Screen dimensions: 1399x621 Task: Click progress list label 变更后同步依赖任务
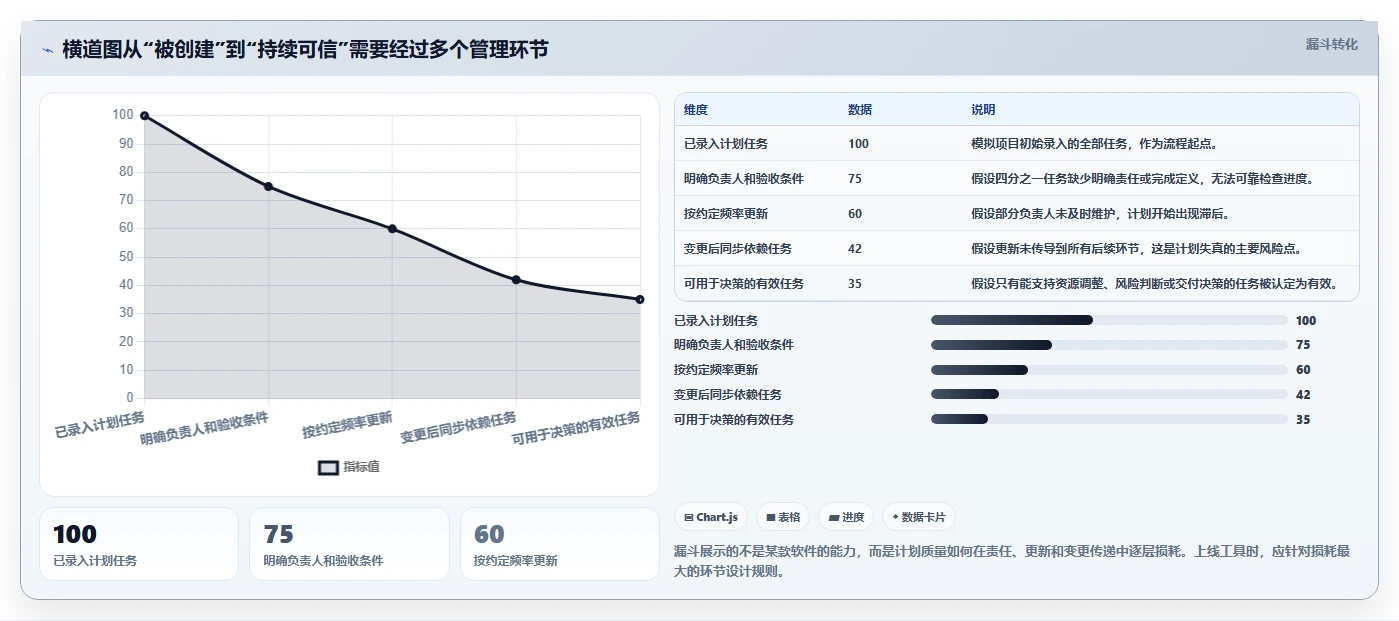[728, 395]
